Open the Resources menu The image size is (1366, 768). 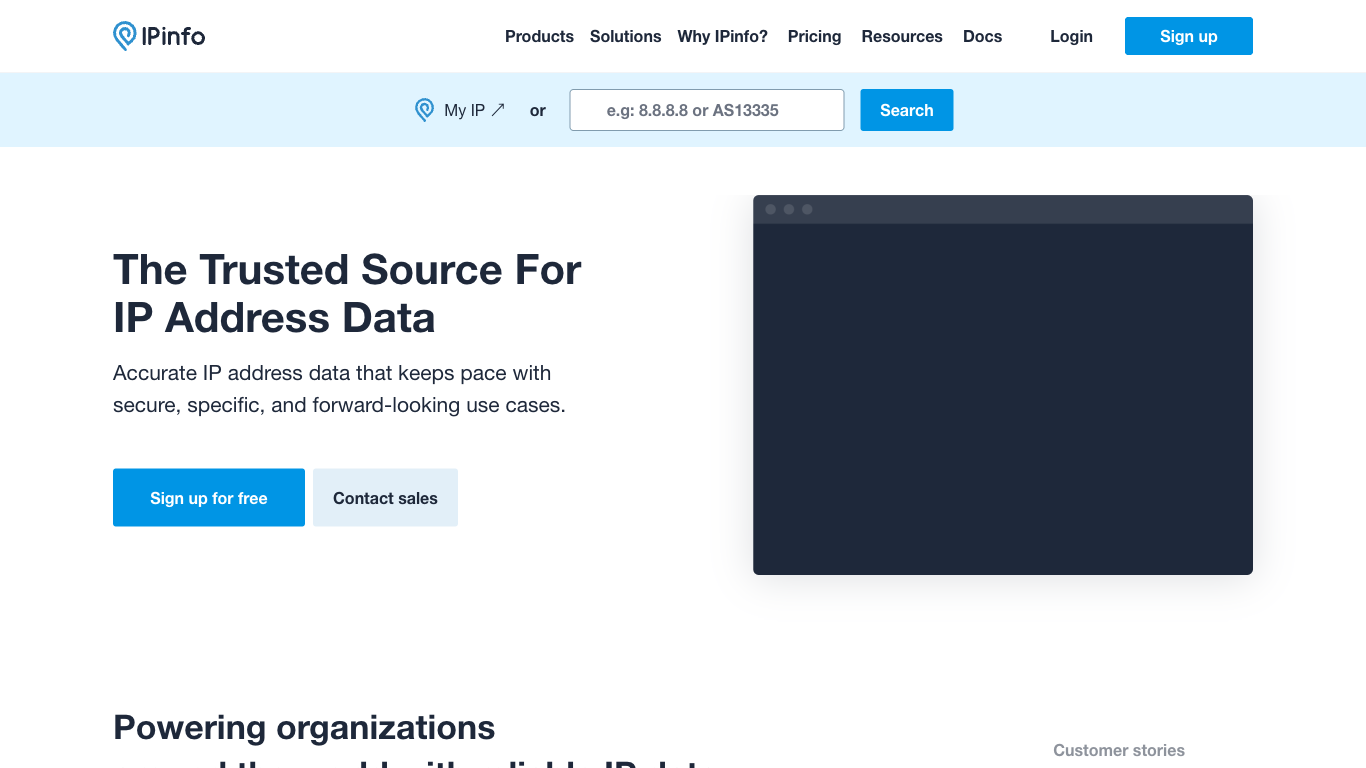pos(902,36)
